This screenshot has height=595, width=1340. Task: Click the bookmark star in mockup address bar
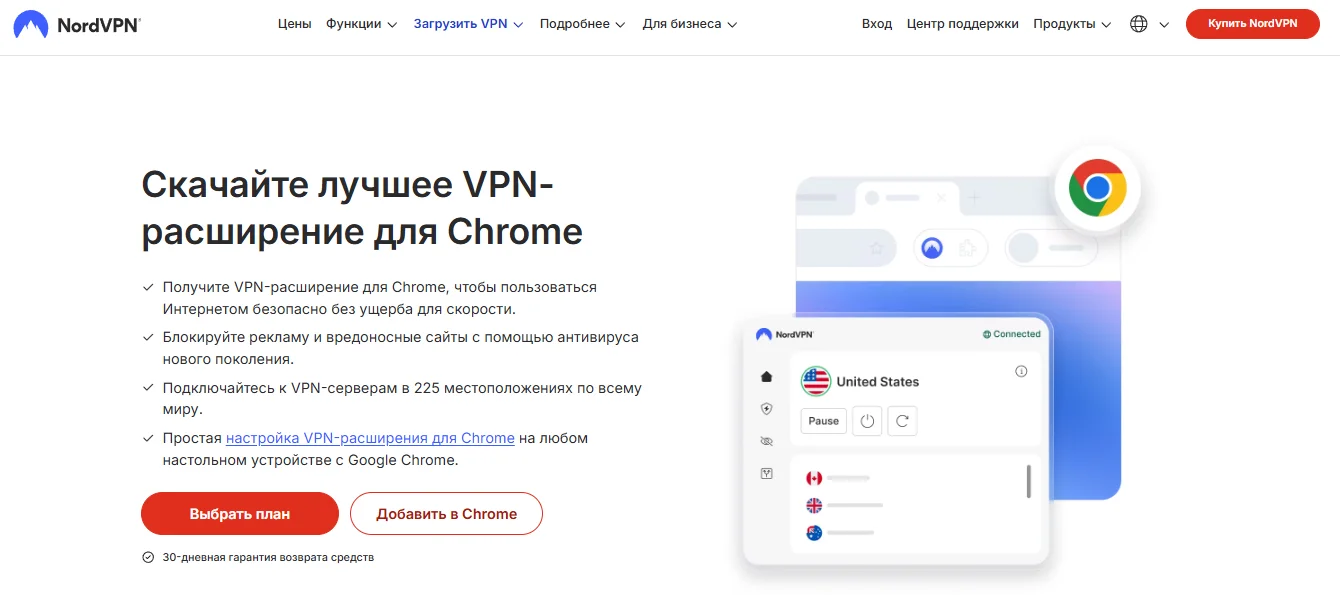[x=877, y=248]
